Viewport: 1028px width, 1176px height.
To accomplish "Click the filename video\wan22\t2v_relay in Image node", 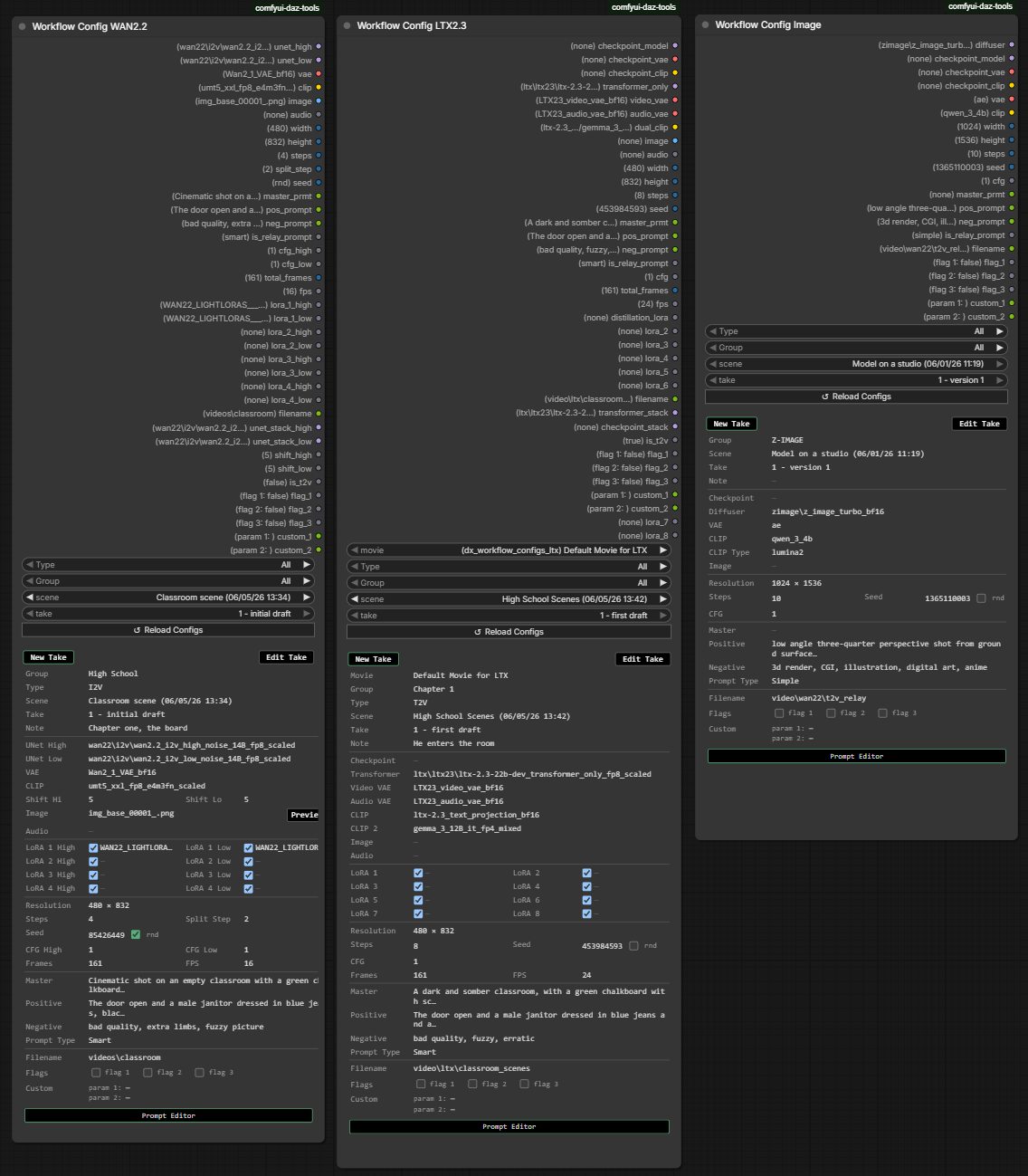I will 819,698.
